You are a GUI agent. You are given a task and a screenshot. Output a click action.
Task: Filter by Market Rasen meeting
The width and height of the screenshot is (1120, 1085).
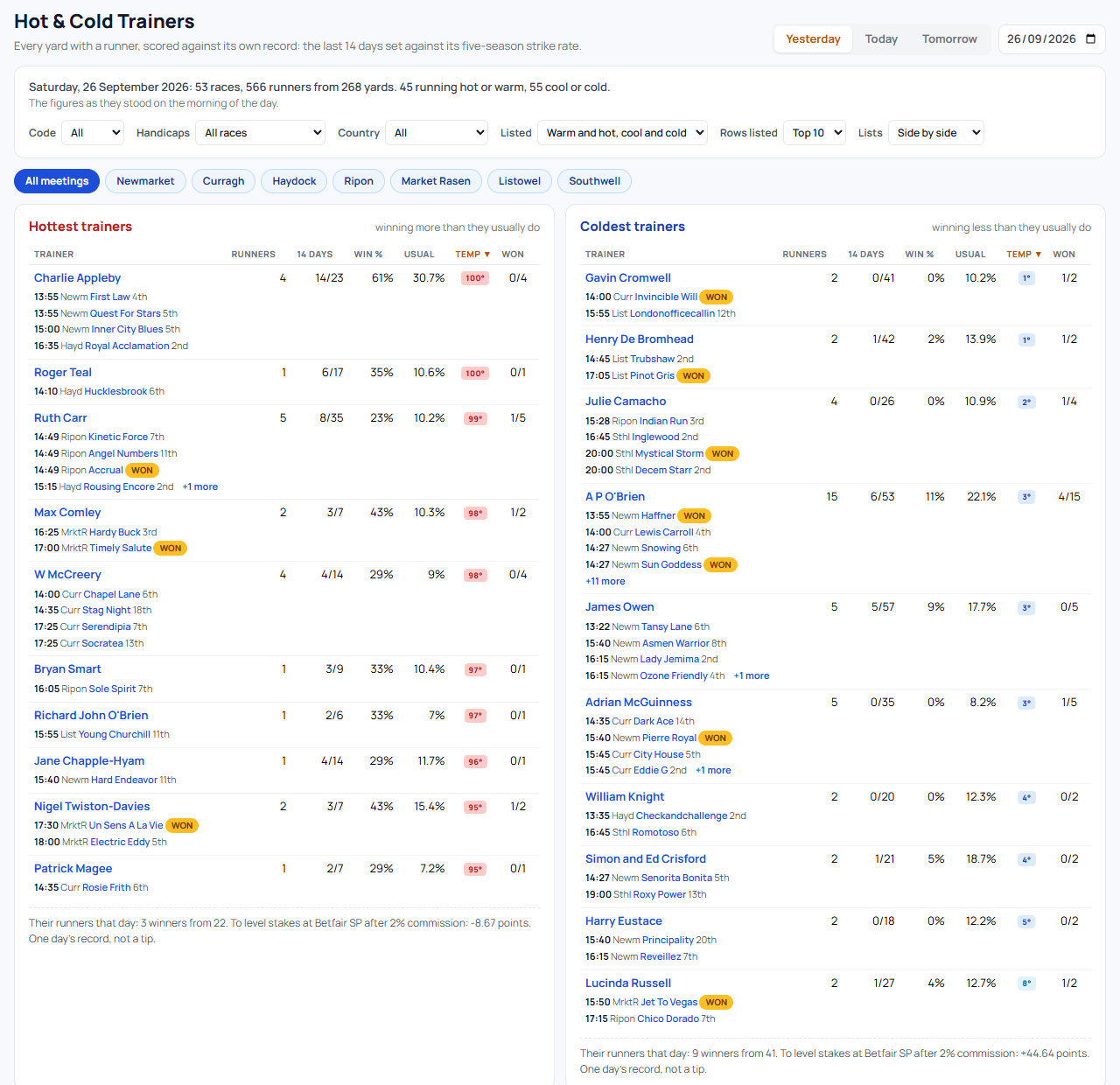436,181
